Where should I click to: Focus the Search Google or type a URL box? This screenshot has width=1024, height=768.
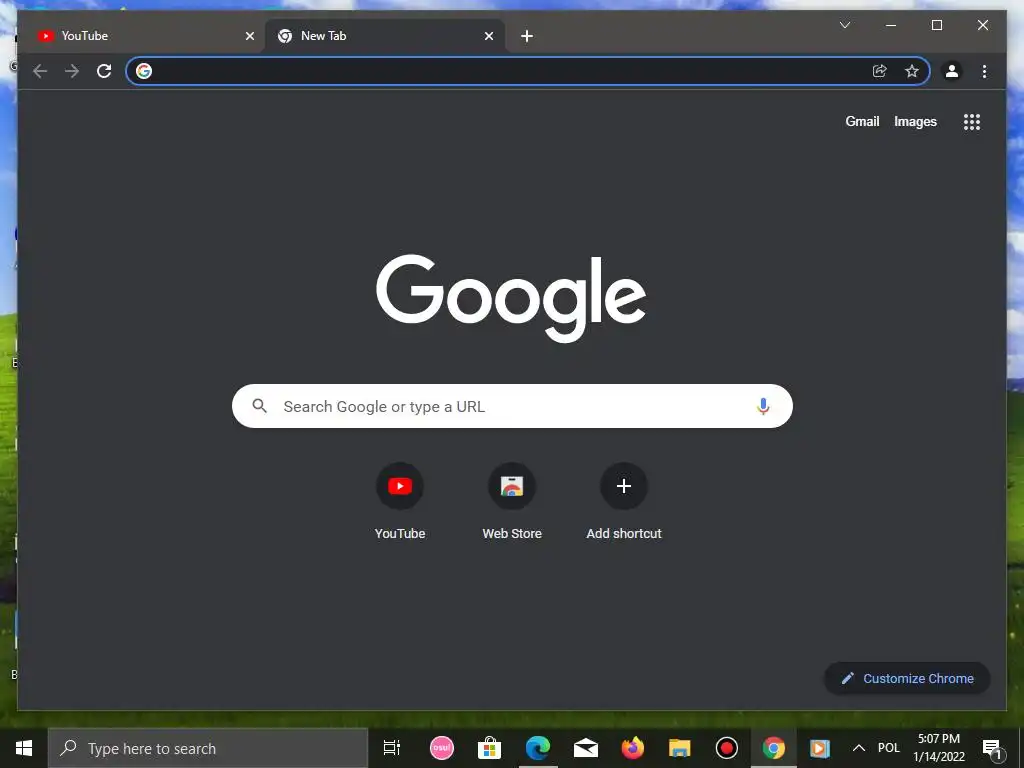coord(512,406)
